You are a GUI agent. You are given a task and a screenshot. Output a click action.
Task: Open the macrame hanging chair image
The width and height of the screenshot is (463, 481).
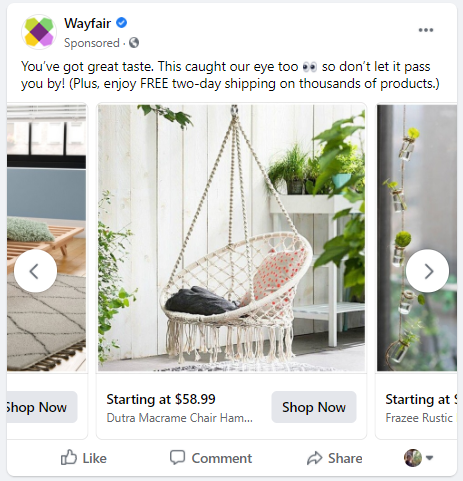(x=231, y=238)
